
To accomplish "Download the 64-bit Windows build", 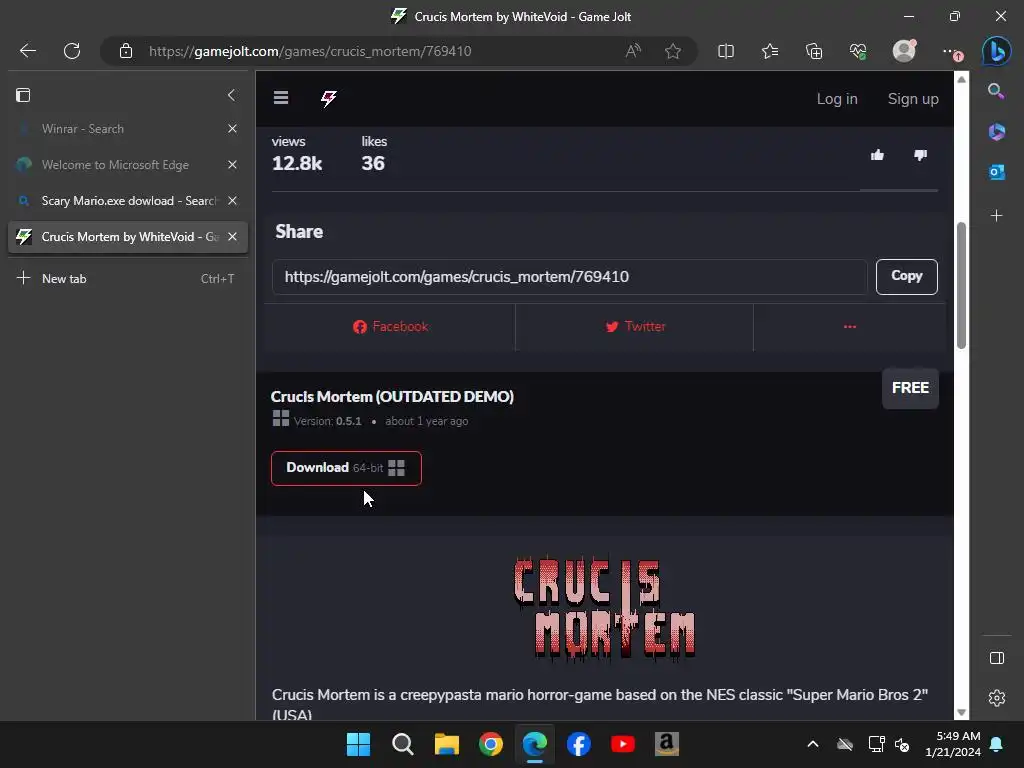I will [x=346, y=468].
